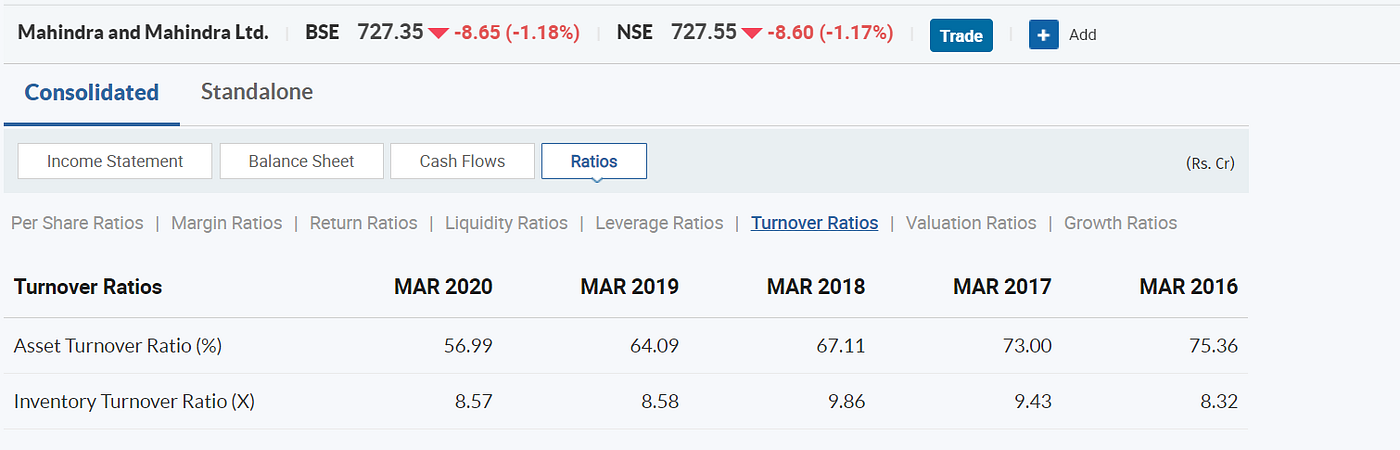1400x450 pixels.
Task: Click inventory turnover value 8.32
Action: [1219, 402]
